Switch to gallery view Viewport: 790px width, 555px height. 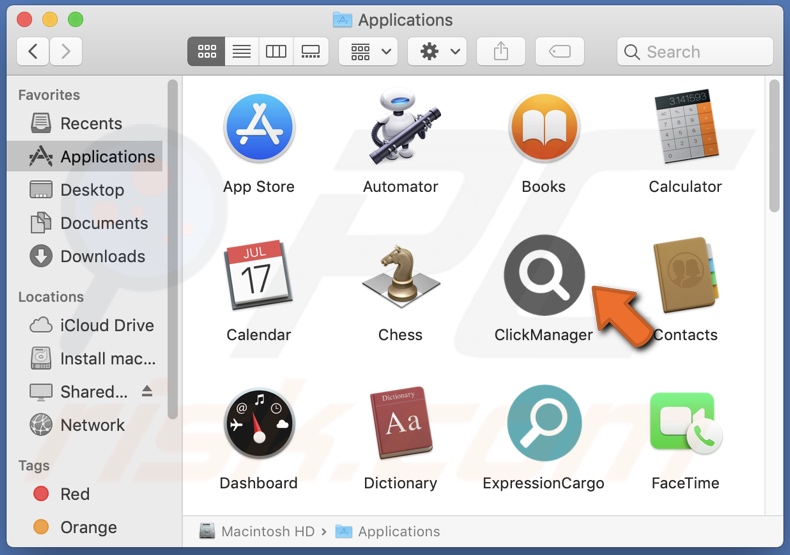point(310,51)
